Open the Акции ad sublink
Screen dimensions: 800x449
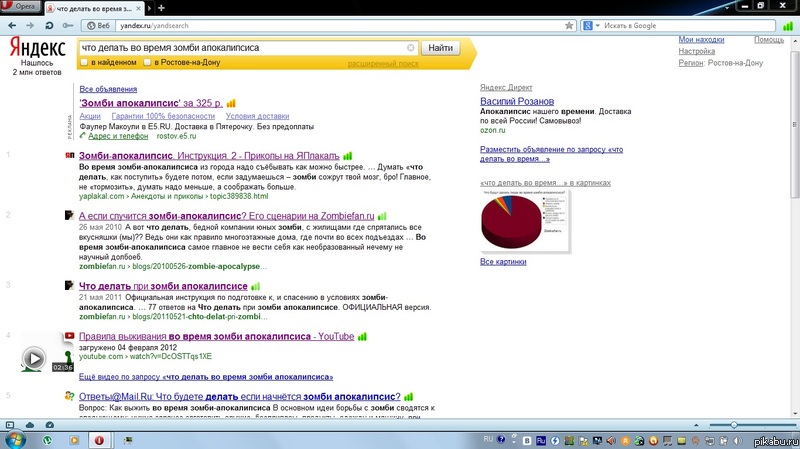click(x=90, y=116)
